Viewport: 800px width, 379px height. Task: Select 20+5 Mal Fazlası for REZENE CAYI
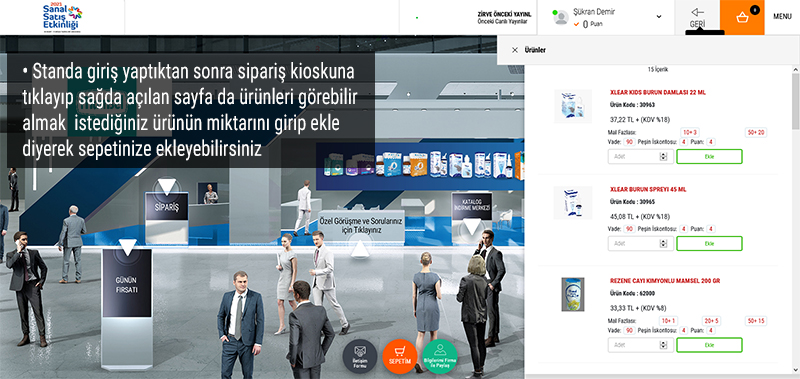(x=712, y=321)
